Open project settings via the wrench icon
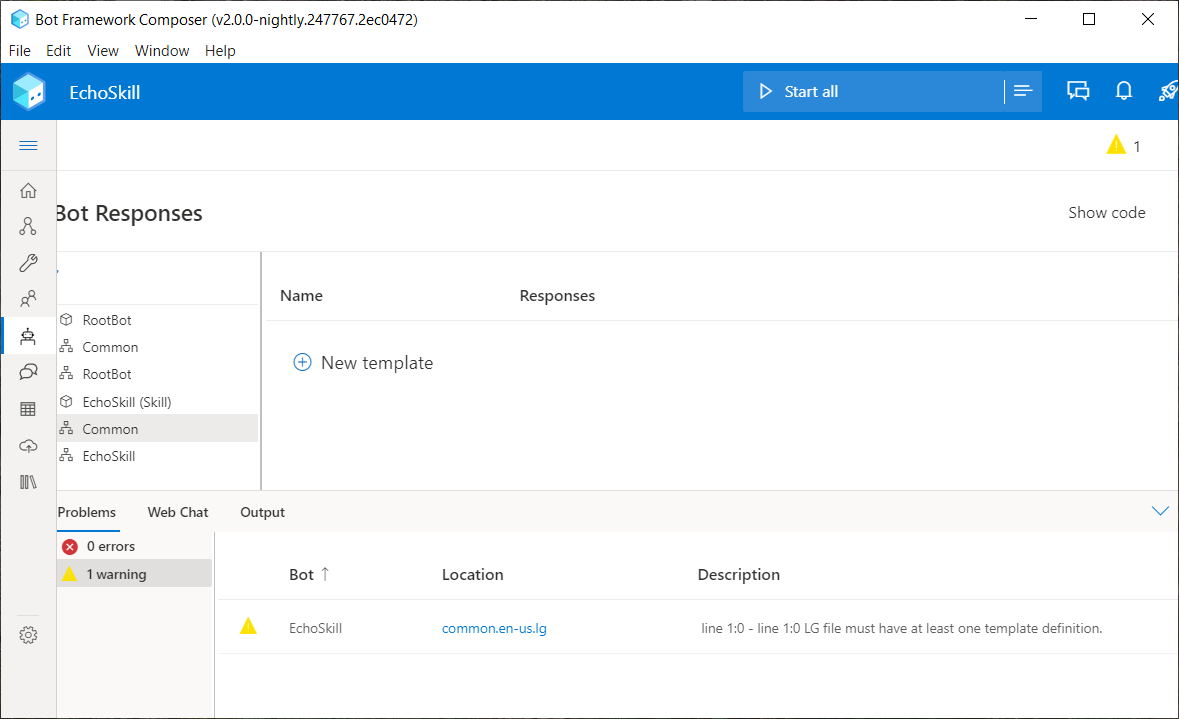Viewport: 1179px width, 719px height. (x=28, y=263)
